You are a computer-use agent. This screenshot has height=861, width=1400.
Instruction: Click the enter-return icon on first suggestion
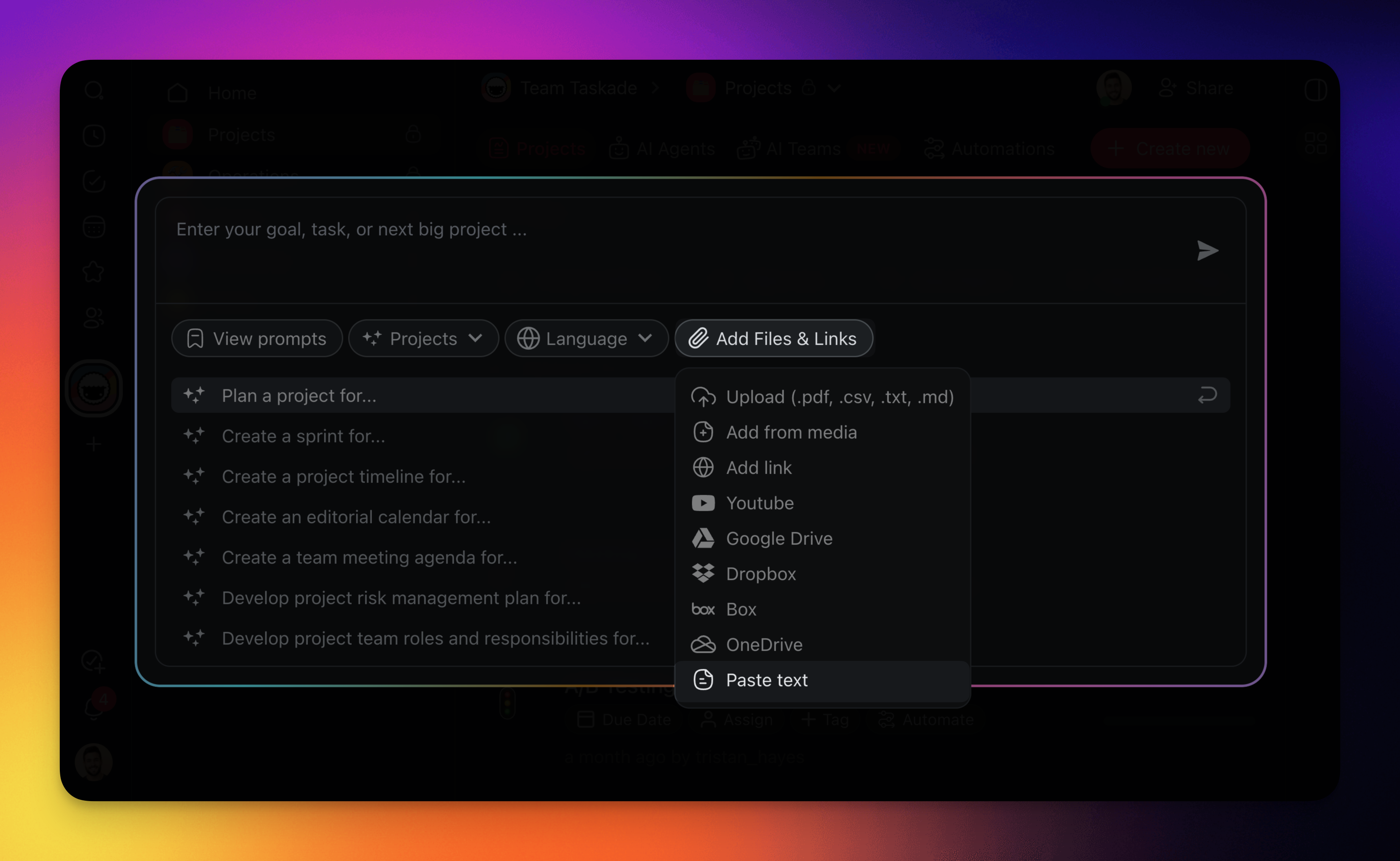pyautogui.click(x=1207, y=394)
